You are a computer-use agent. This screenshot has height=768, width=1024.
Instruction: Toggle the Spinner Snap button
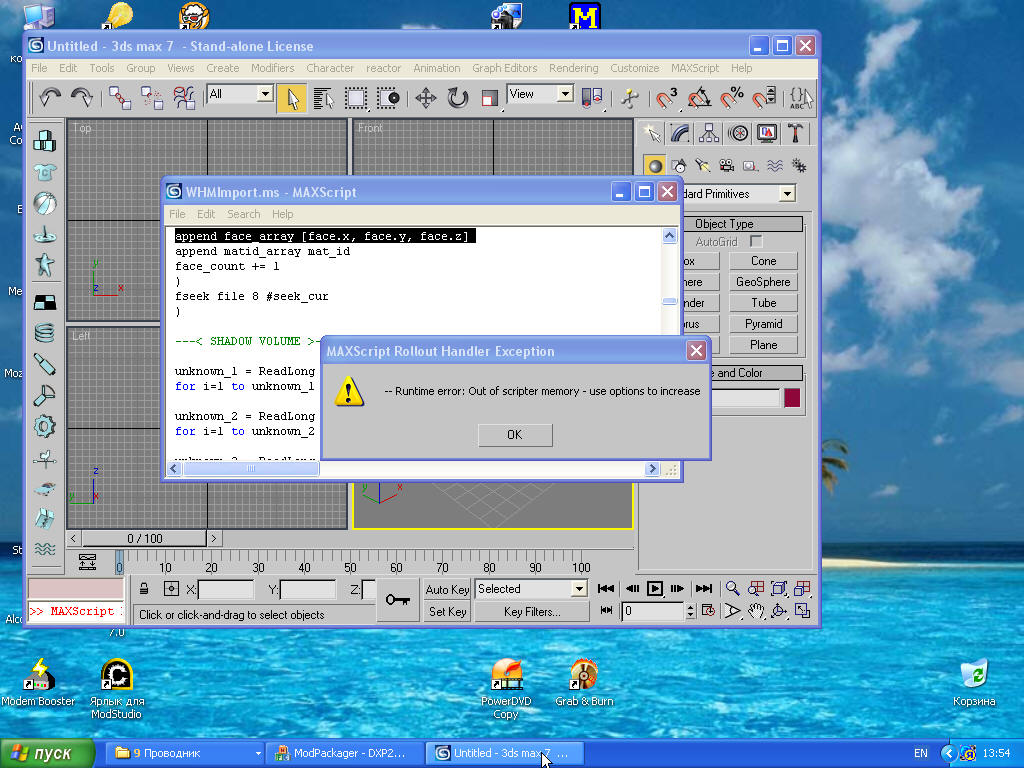tap(764, 98)
